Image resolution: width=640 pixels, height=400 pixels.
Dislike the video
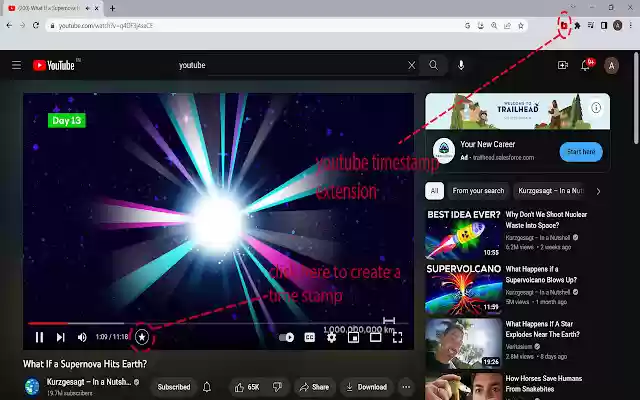pyautogui.click(x=278, y=387)
